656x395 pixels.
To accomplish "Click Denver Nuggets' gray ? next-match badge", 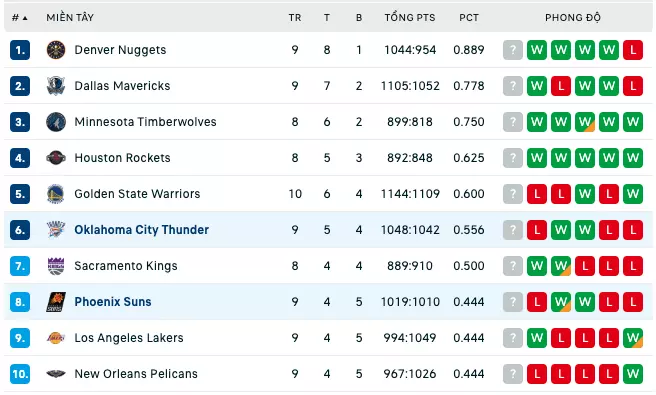I will tap(513, 50).
